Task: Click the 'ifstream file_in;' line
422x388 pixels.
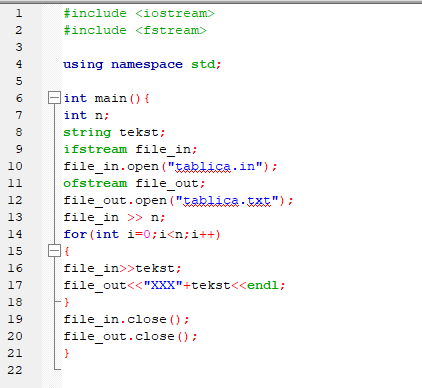Action: point(130,149)
